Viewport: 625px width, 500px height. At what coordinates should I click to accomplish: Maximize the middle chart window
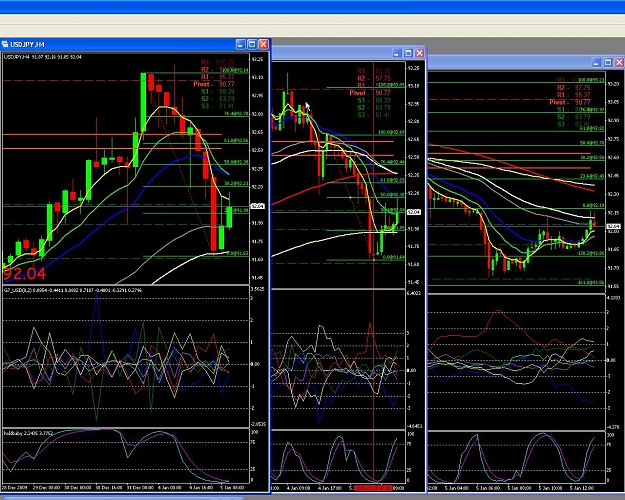408,53
